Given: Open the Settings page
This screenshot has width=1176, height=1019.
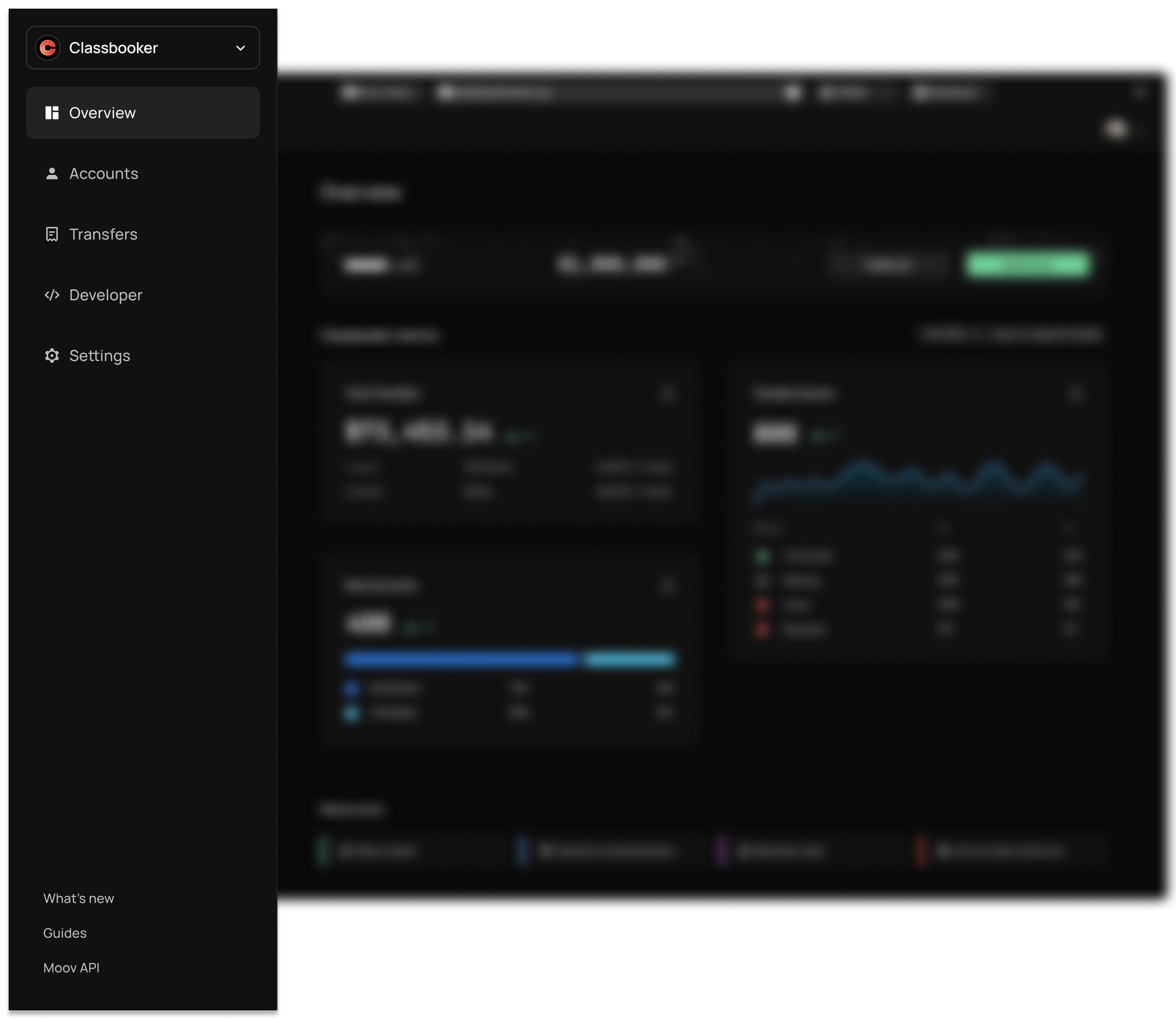Looking at the screenshot, I should coord(100,355).
